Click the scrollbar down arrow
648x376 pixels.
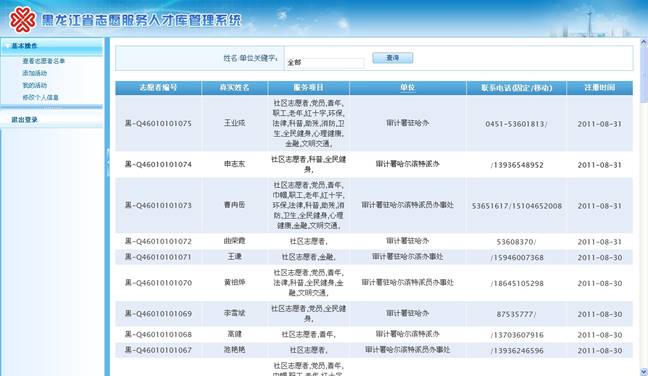click(643, 372)
